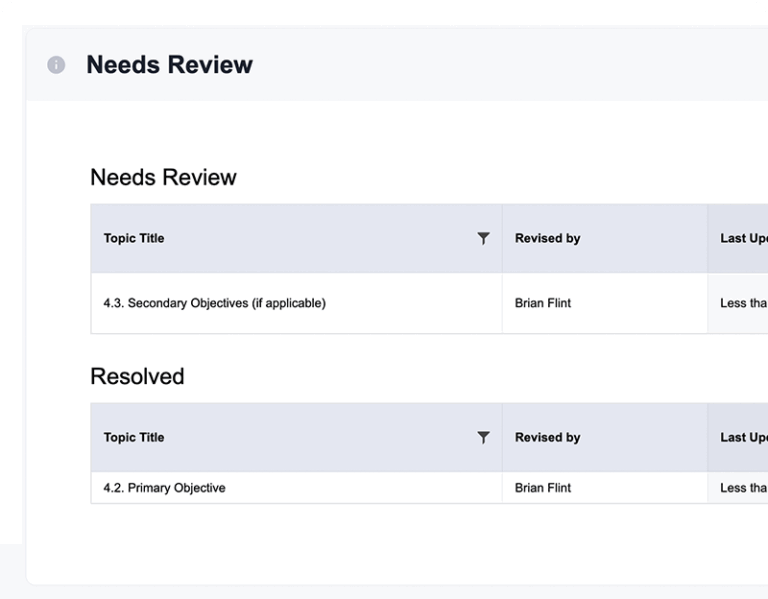This screenshot has height=599, width=768.
Task: Open topic 4.2. Primary Objective
Action: tap(164, 488)
